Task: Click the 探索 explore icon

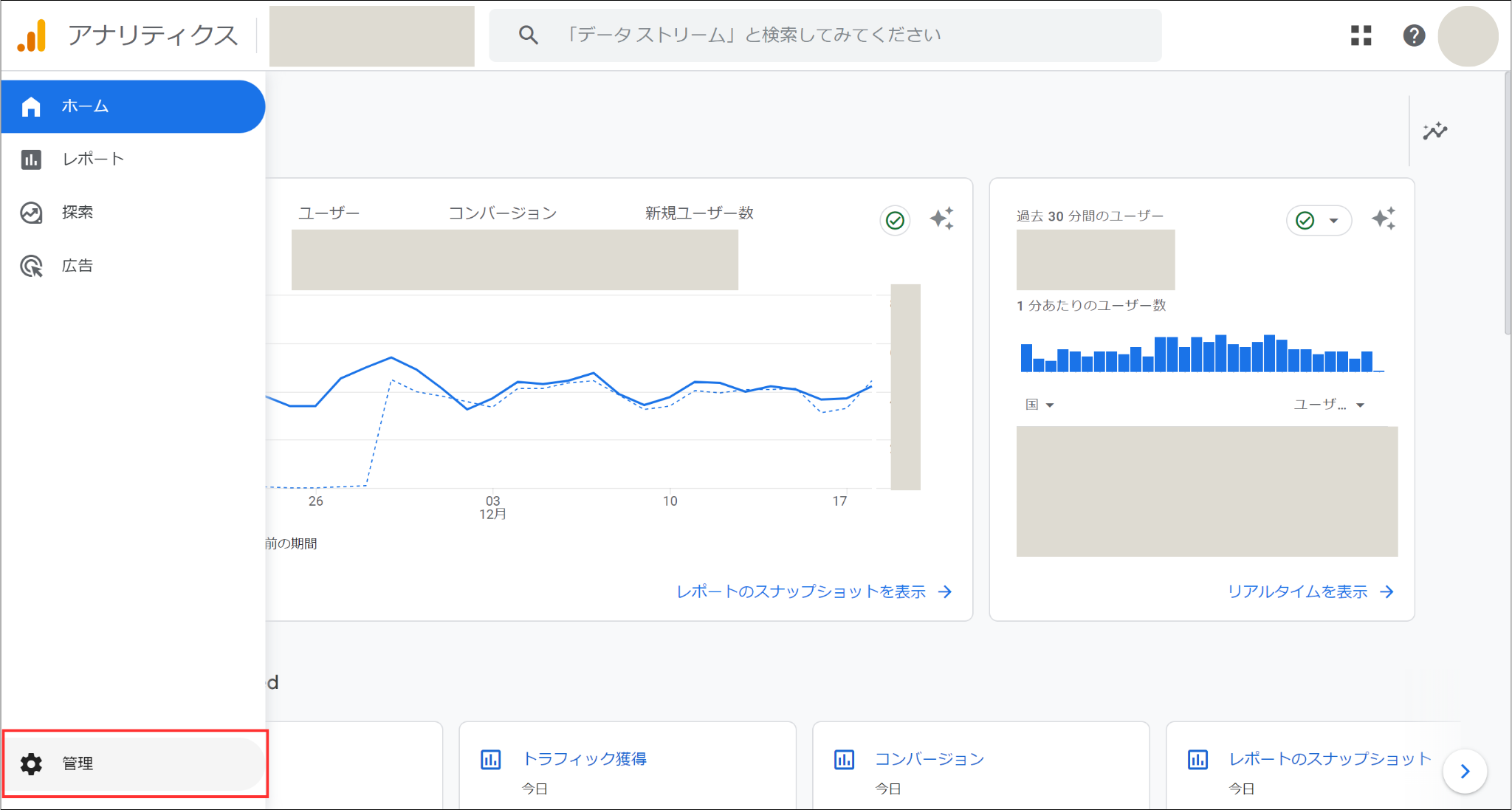Action: pos(31,213)
